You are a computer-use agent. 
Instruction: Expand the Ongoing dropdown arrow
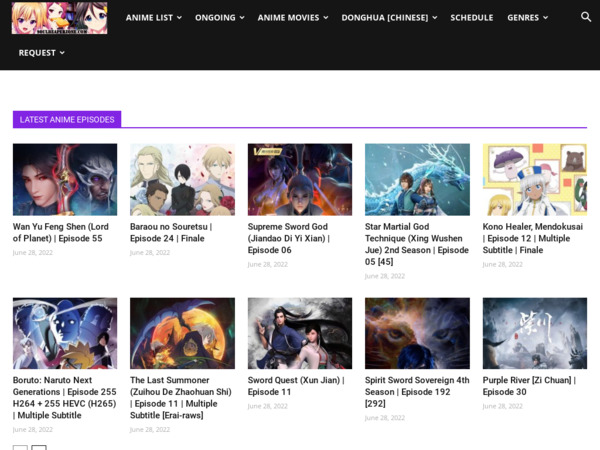[x=242, y=18]
